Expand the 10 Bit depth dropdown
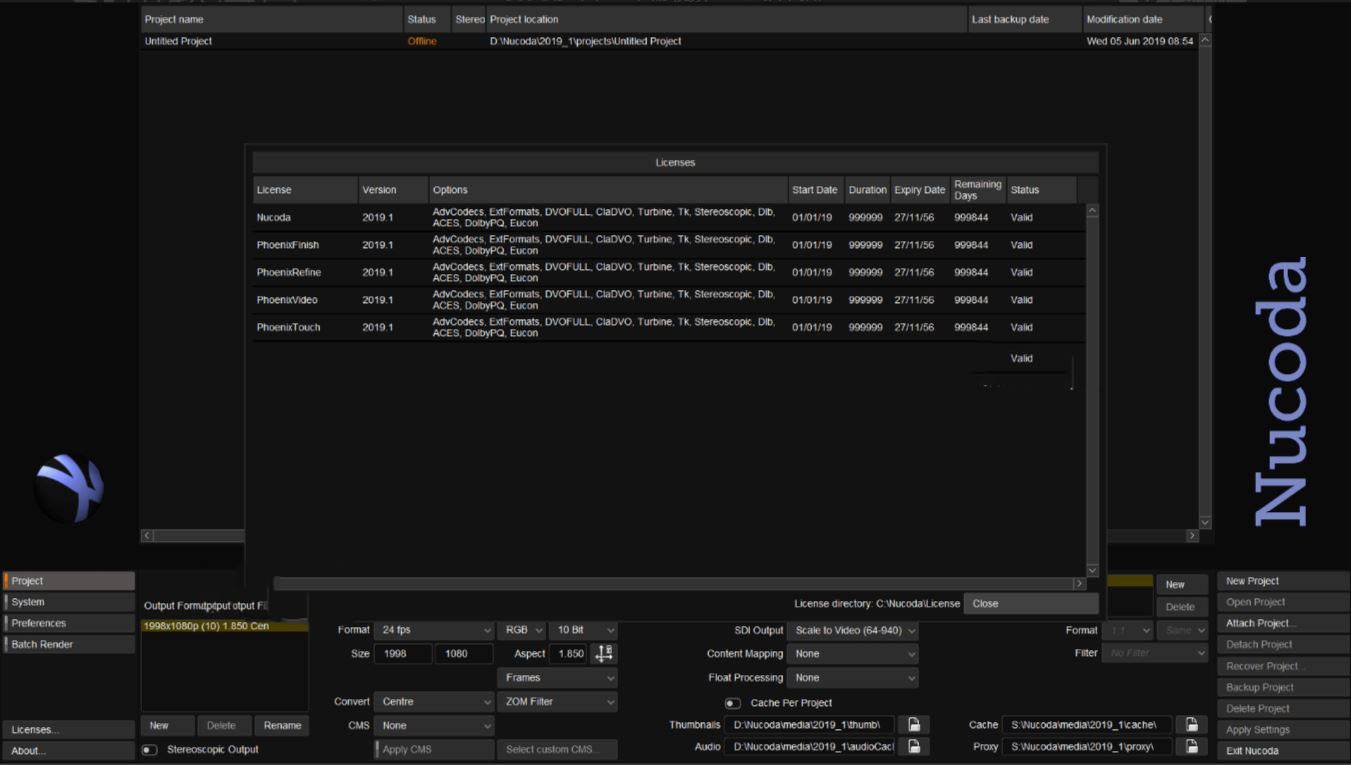 click(584, 631)
